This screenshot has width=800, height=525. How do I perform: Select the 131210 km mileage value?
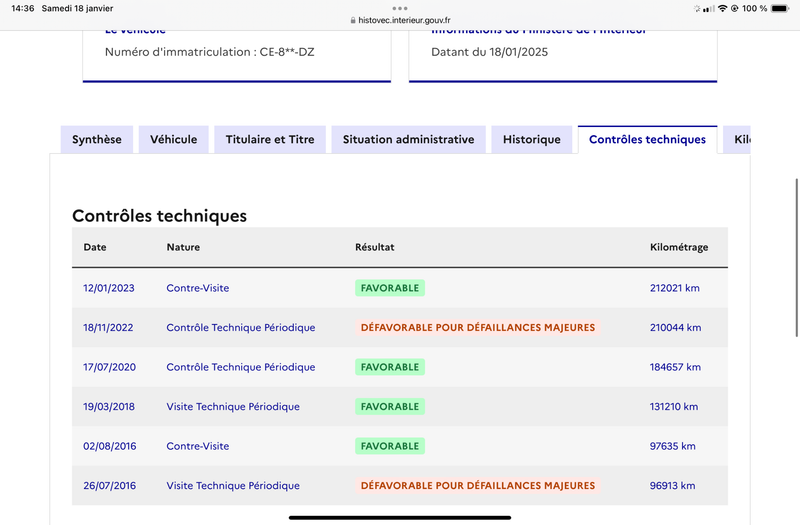(x=673, y=407)
